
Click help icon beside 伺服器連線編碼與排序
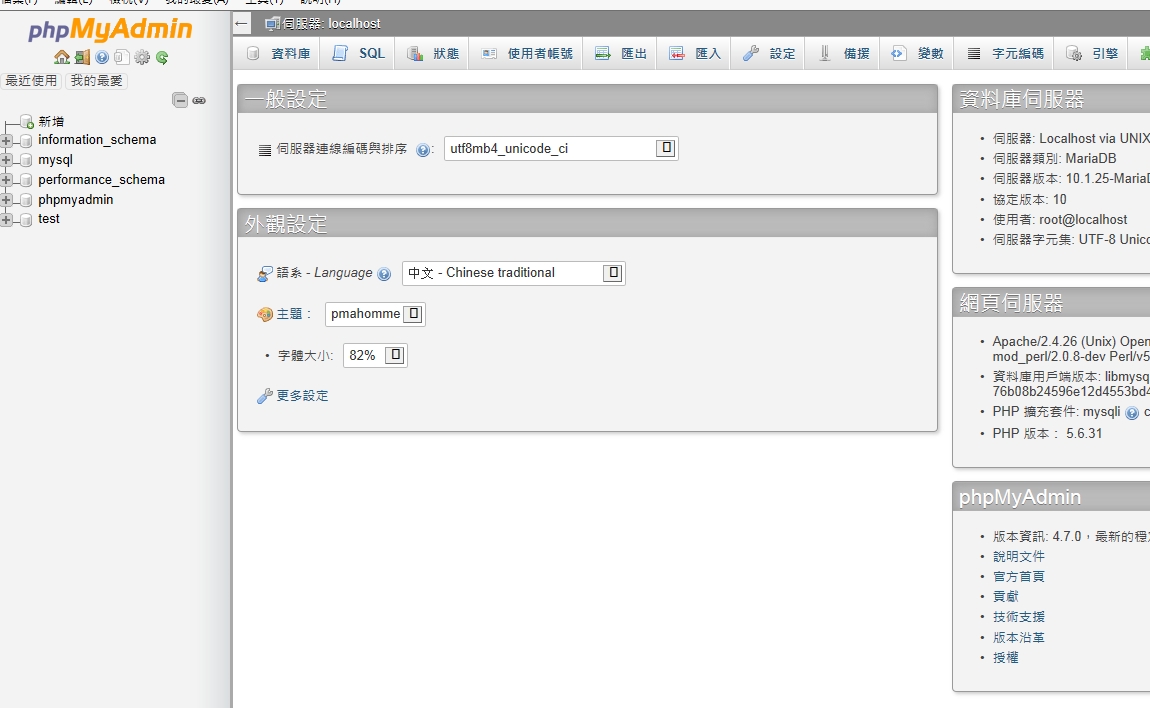pos(422,150)
